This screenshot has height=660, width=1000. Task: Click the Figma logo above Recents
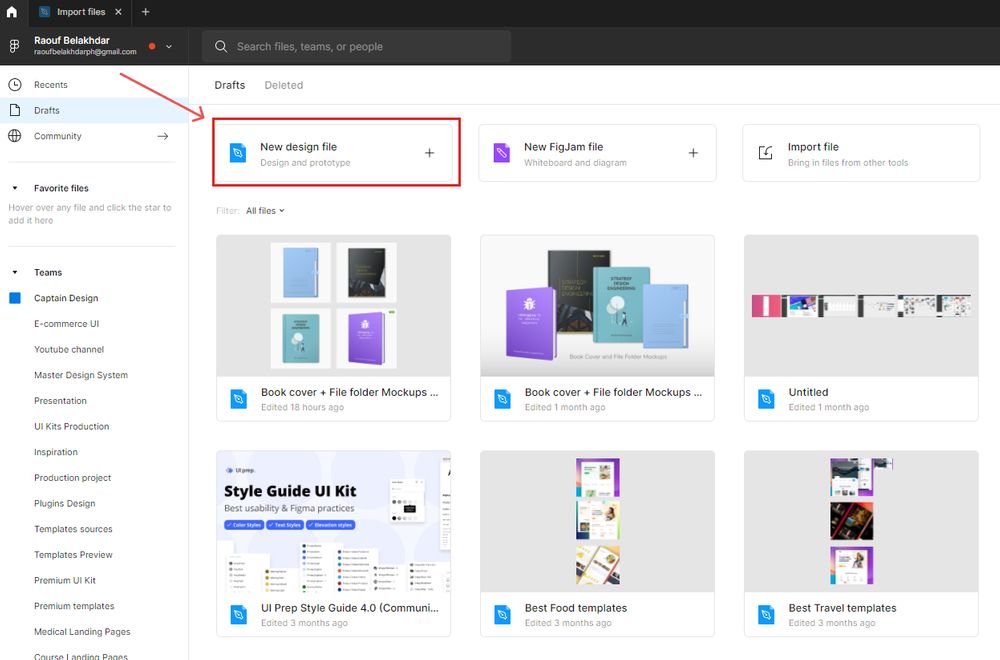point(14,45)
